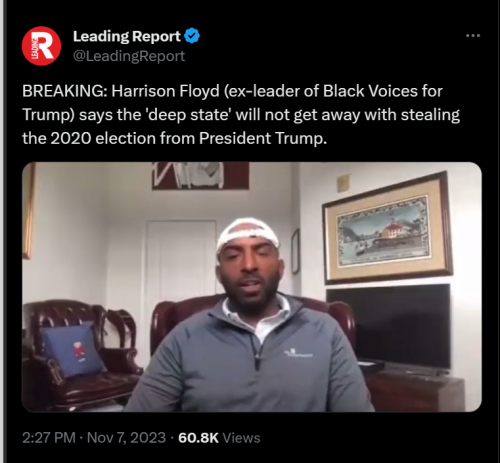Viewport: 500px width, 463px height.
Task: Play the embedded video of the speaker
Action: point(252,287)
